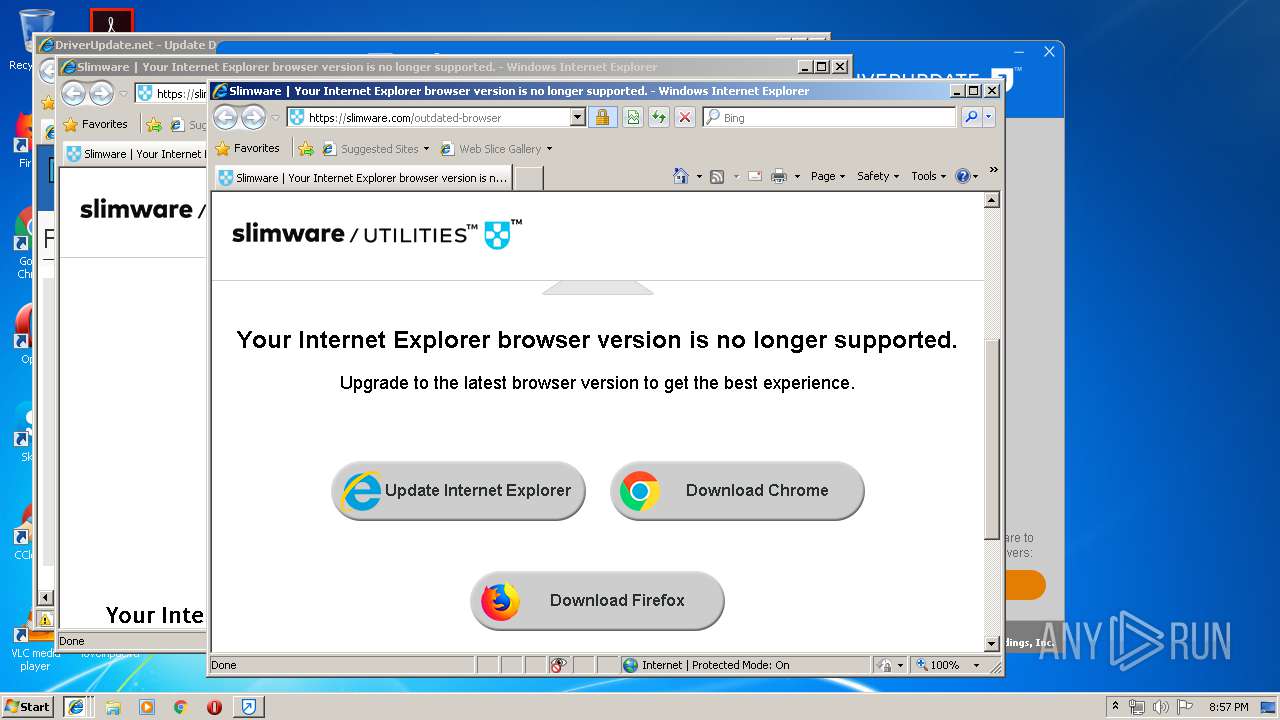Viewport: 1280px width, 720px height.
Task: Expand Web Slice Gallery dropdown
Action: click(549, 149)
